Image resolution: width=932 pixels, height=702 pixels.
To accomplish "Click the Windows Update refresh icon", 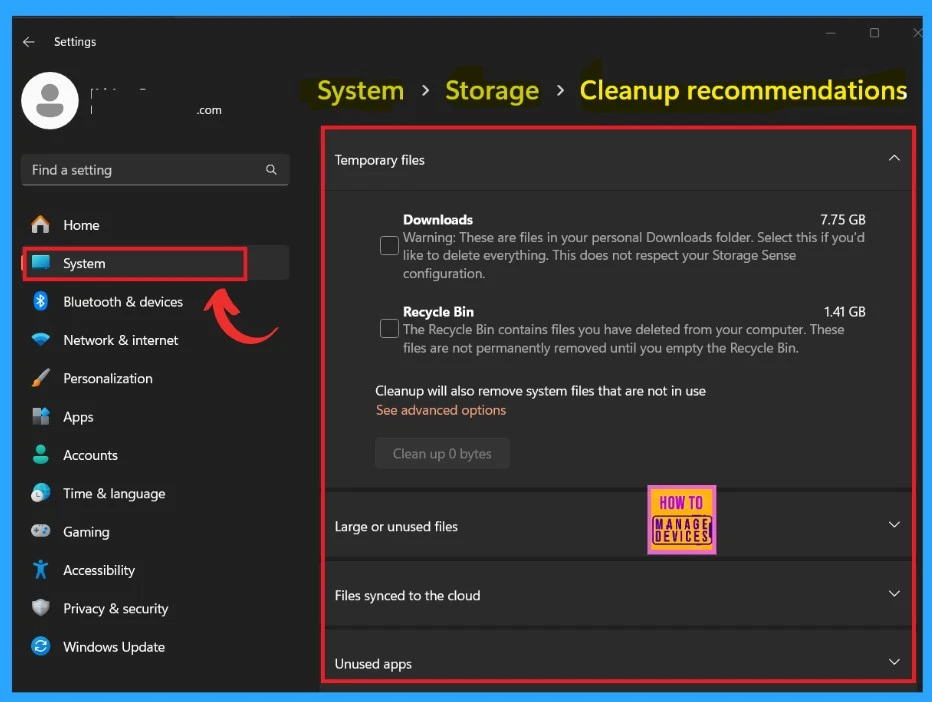I will [40, 646].
